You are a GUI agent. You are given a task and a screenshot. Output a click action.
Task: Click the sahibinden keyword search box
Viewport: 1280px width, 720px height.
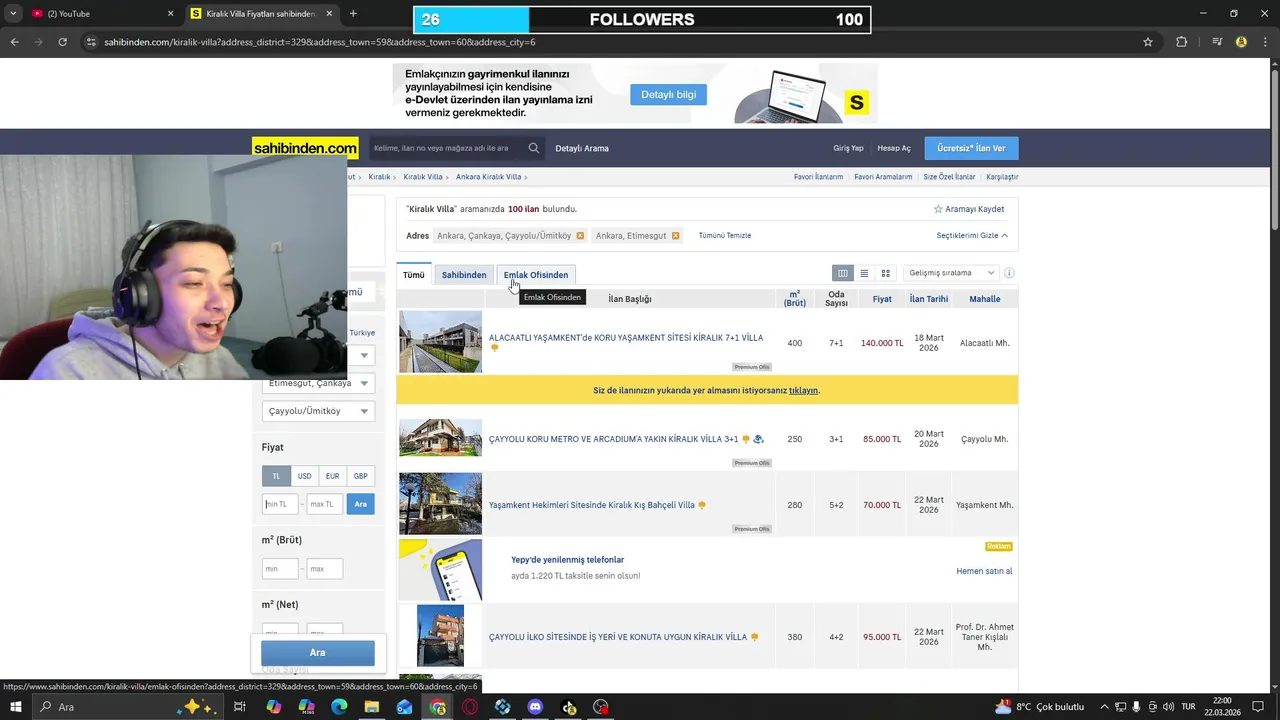pyautogui.click(x=445, y=148)
